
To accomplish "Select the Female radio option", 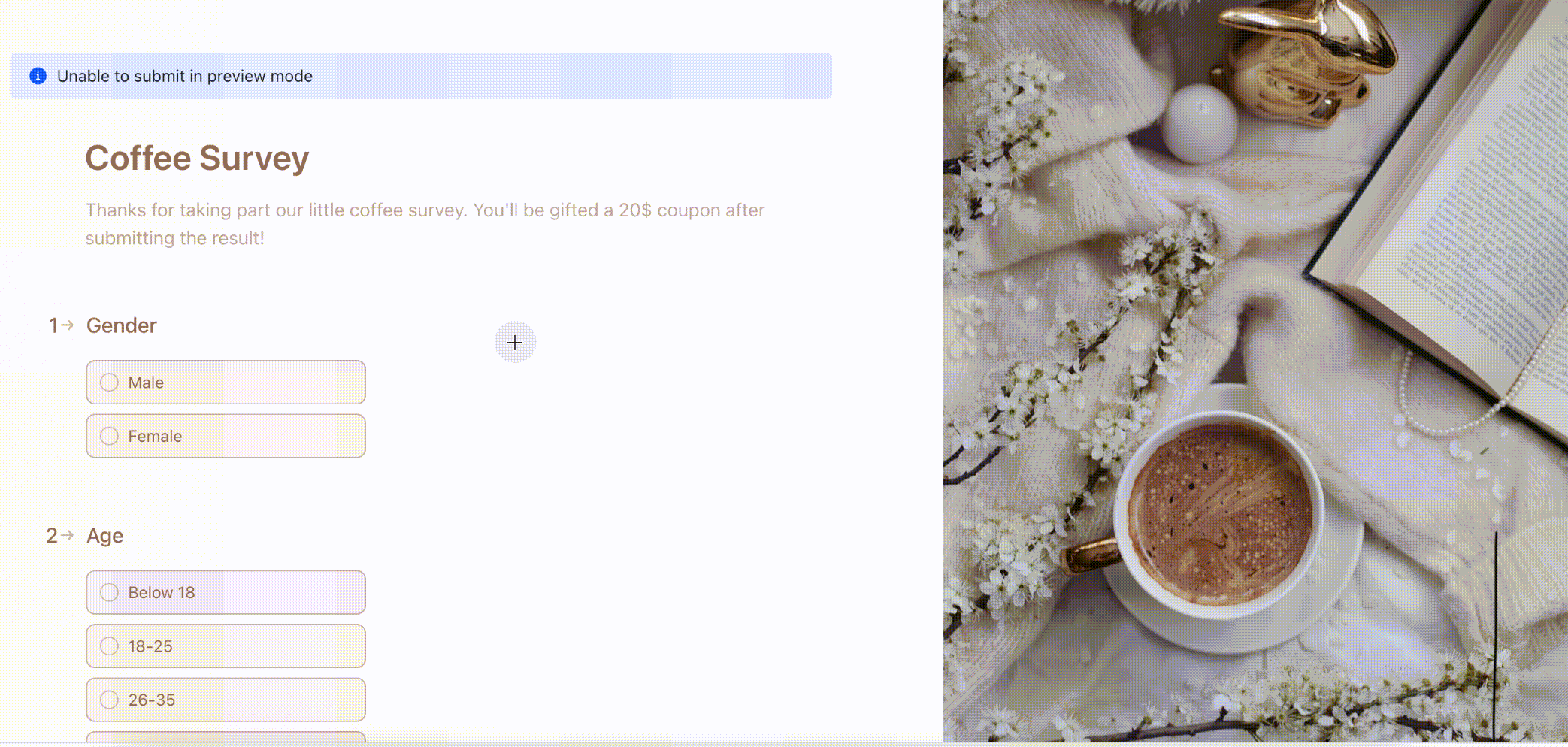I will coord(226,436).
